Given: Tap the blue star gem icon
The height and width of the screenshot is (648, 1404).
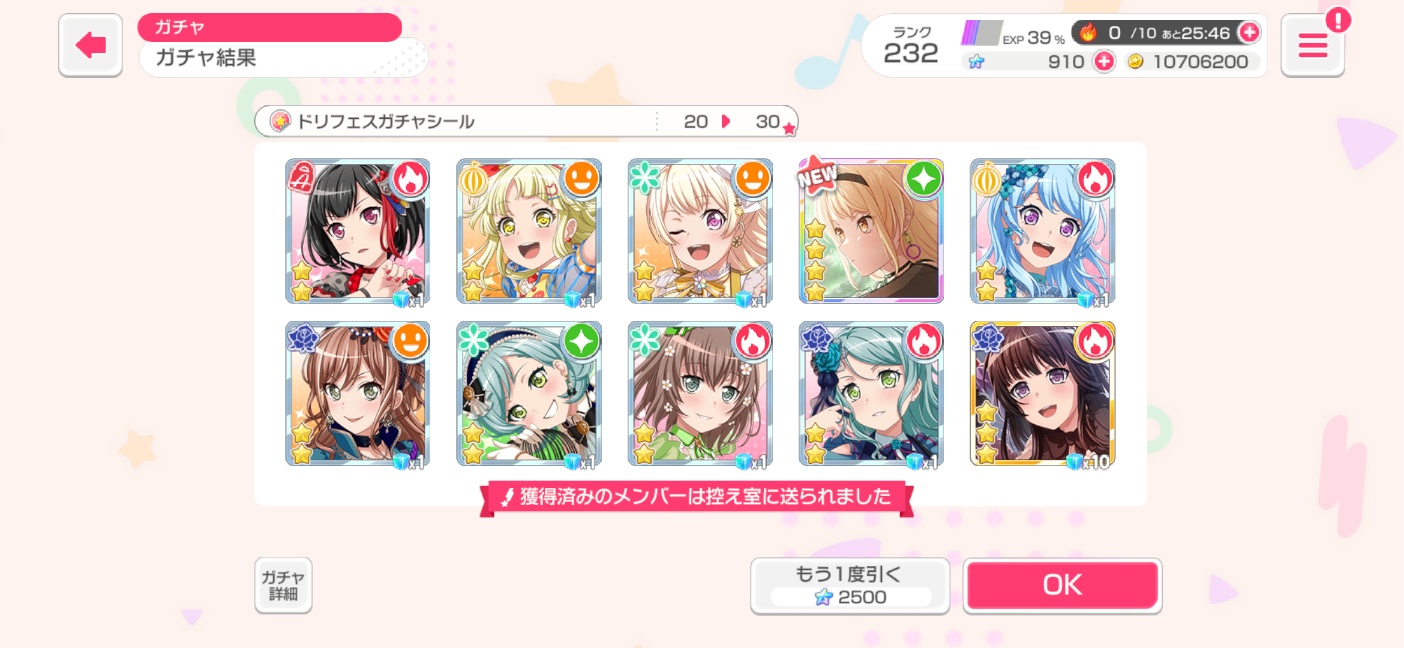Looking at the screenshot, I should [977, 62].
